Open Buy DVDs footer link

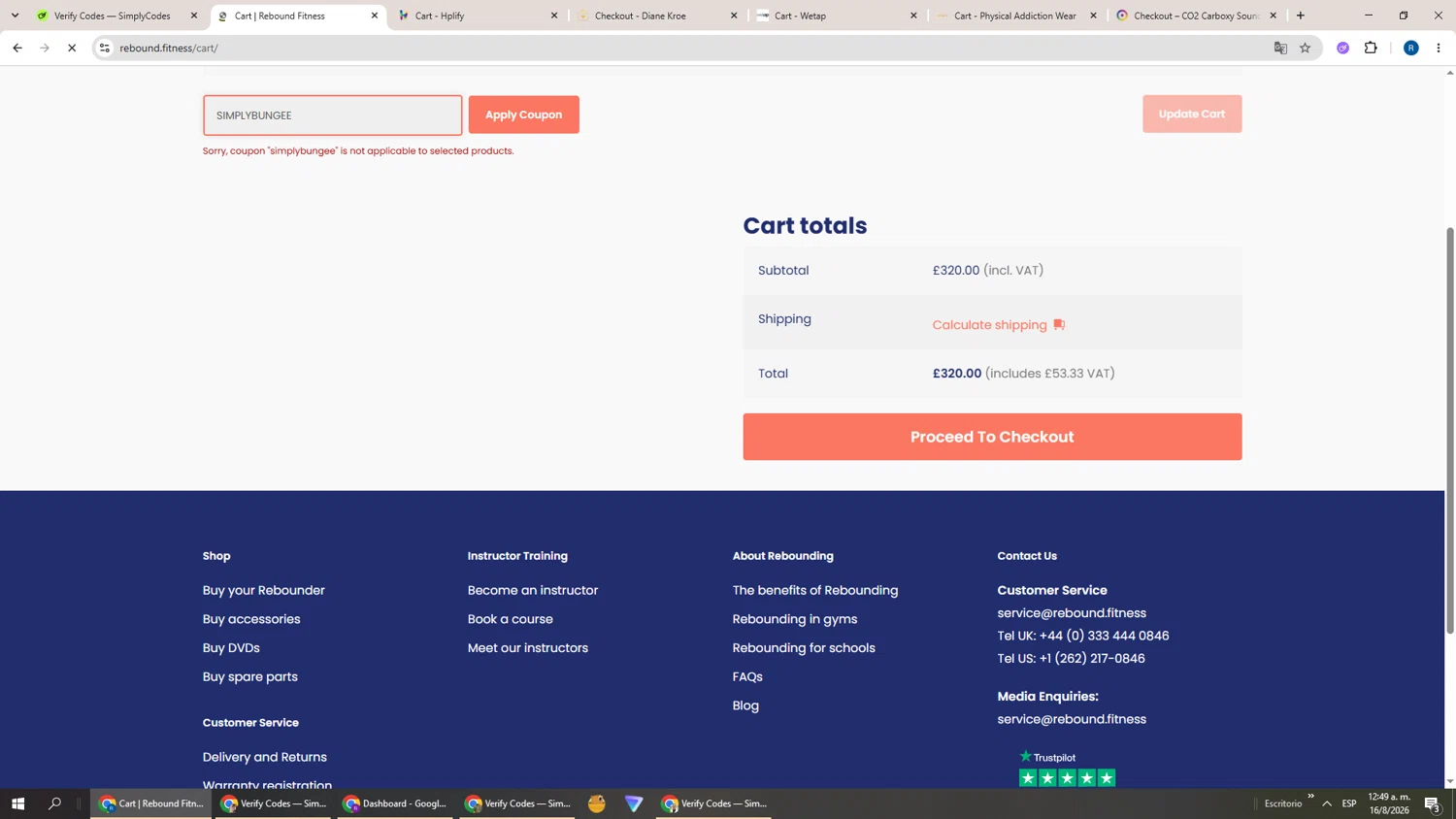[231, 648]
